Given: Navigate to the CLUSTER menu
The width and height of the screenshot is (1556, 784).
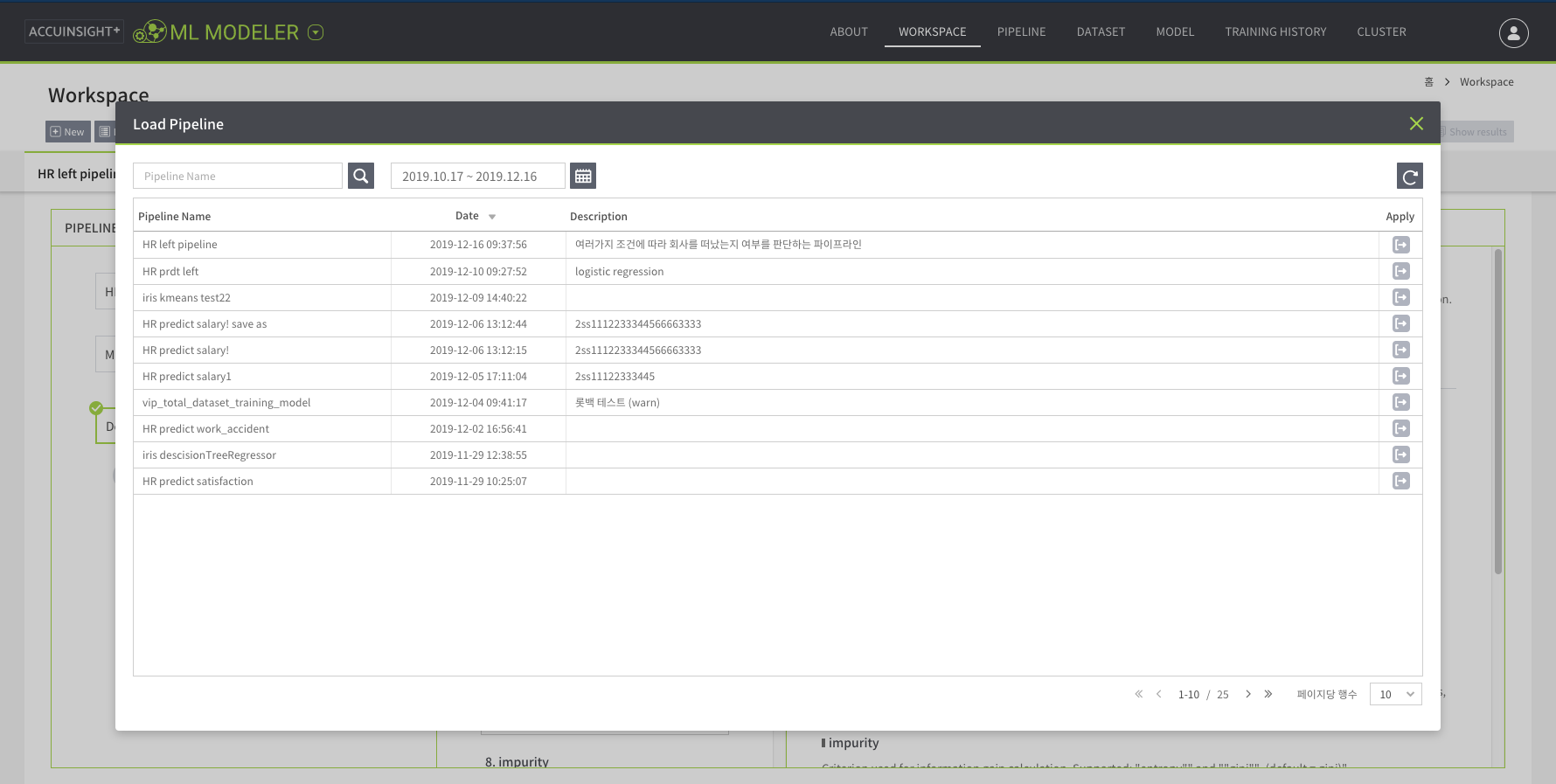Looking at the screenshot, I should [1381, 31].
